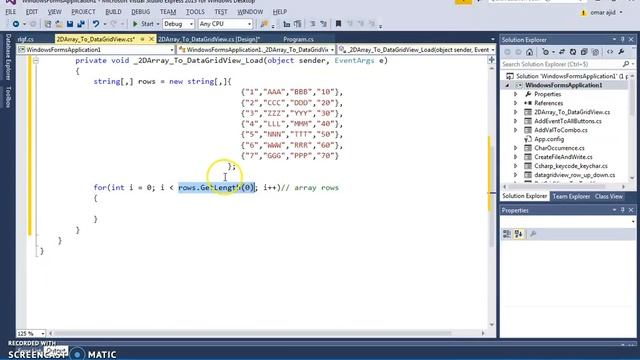
Task: Expand the 2DArray_To_DataGridView.cs file node
Action: point(516,112)
